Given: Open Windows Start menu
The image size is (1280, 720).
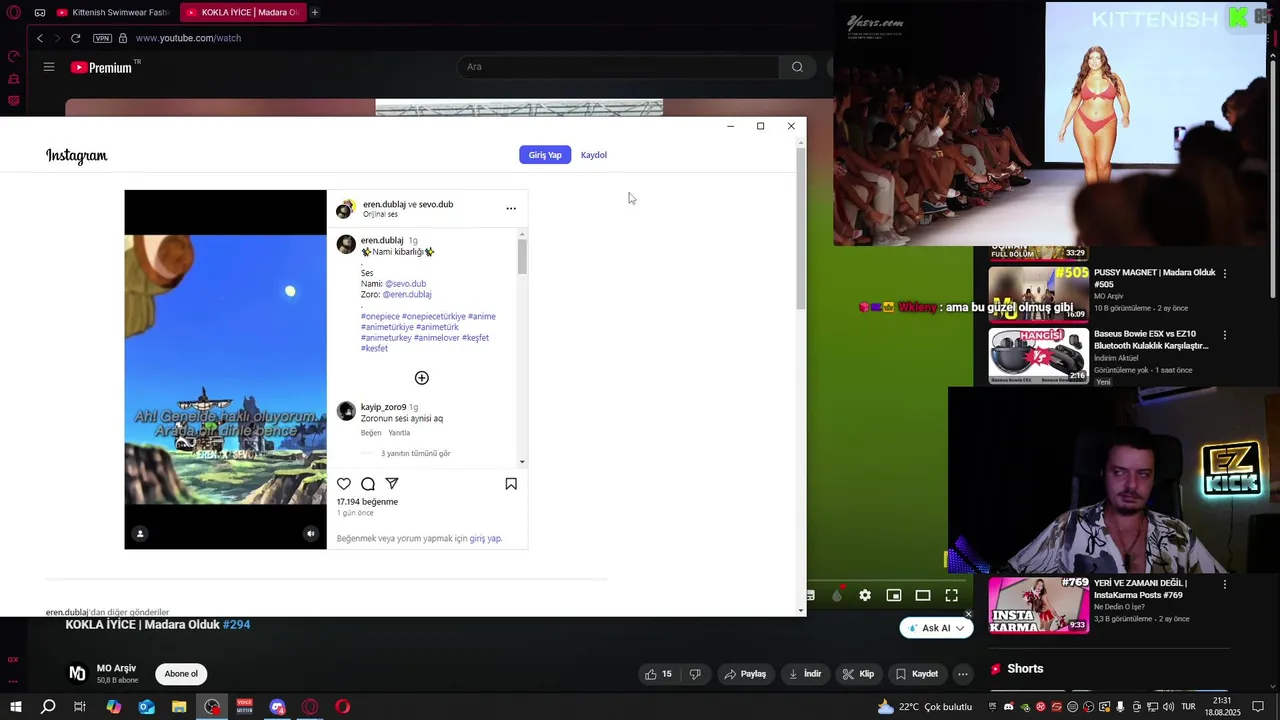Looking at the screenshot, I should click(x=16, y=707).
